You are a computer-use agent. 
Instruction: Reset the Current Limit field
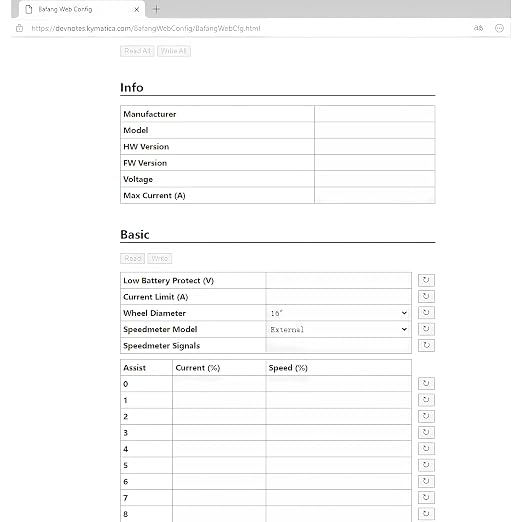pos(426,296)
